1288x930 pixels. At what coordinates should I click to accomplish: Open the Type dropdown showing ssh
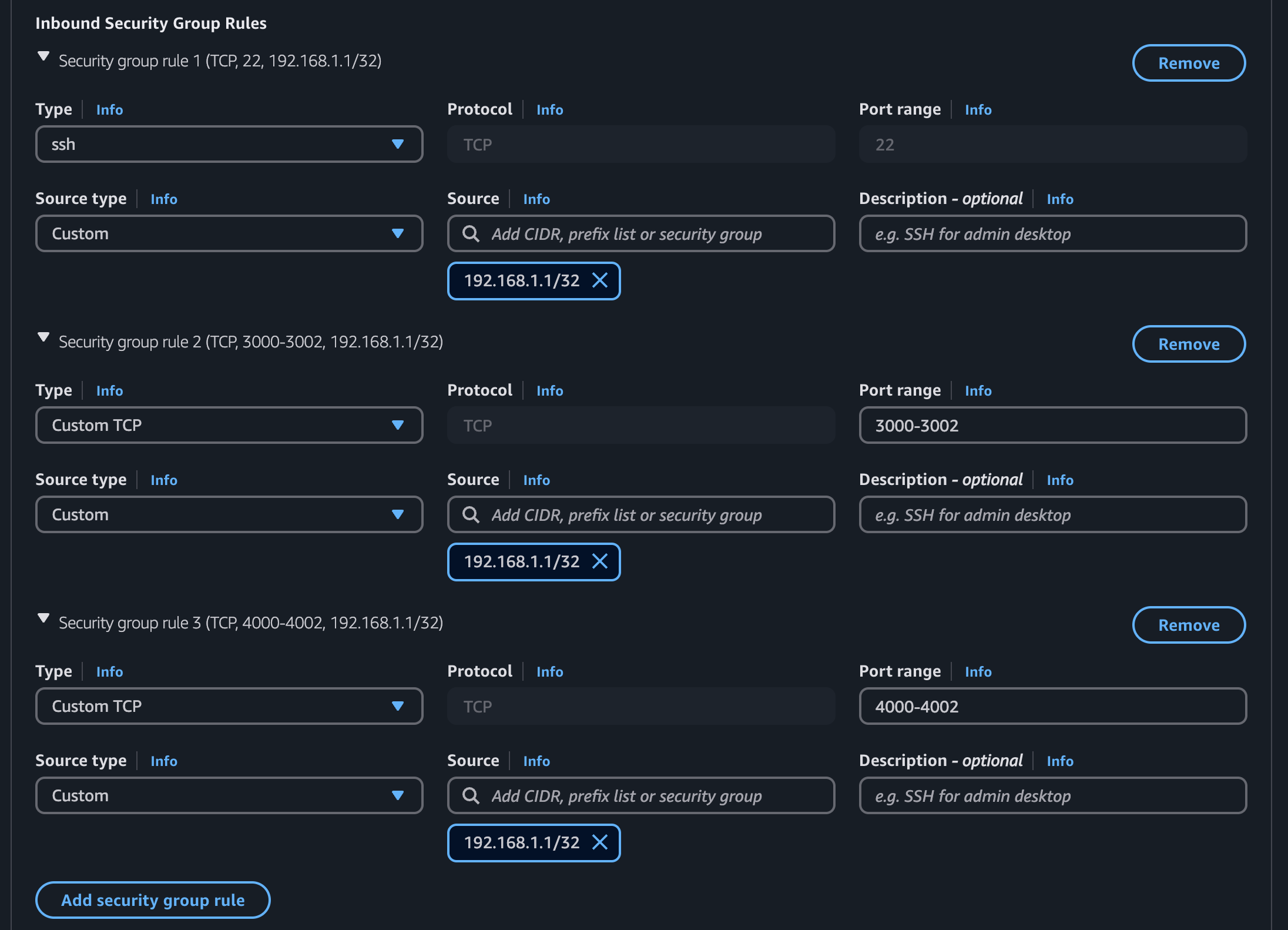pos(229,144)
